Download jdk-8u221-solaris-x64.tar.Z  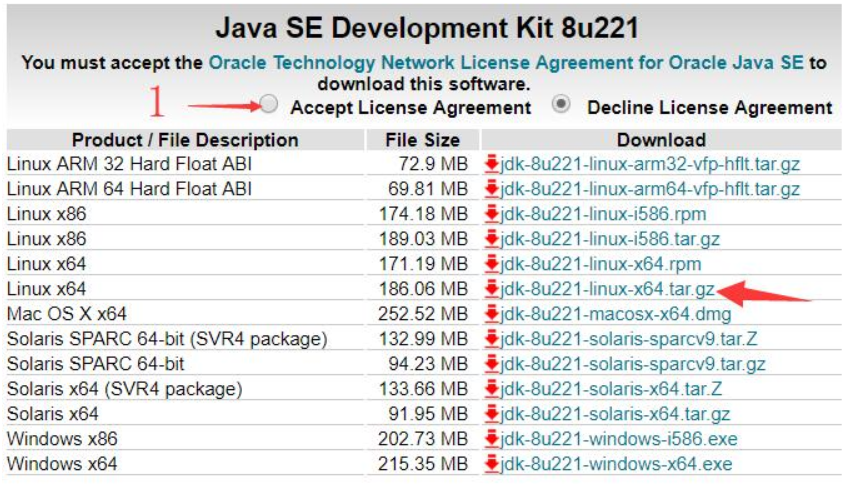tap(611, 389)
